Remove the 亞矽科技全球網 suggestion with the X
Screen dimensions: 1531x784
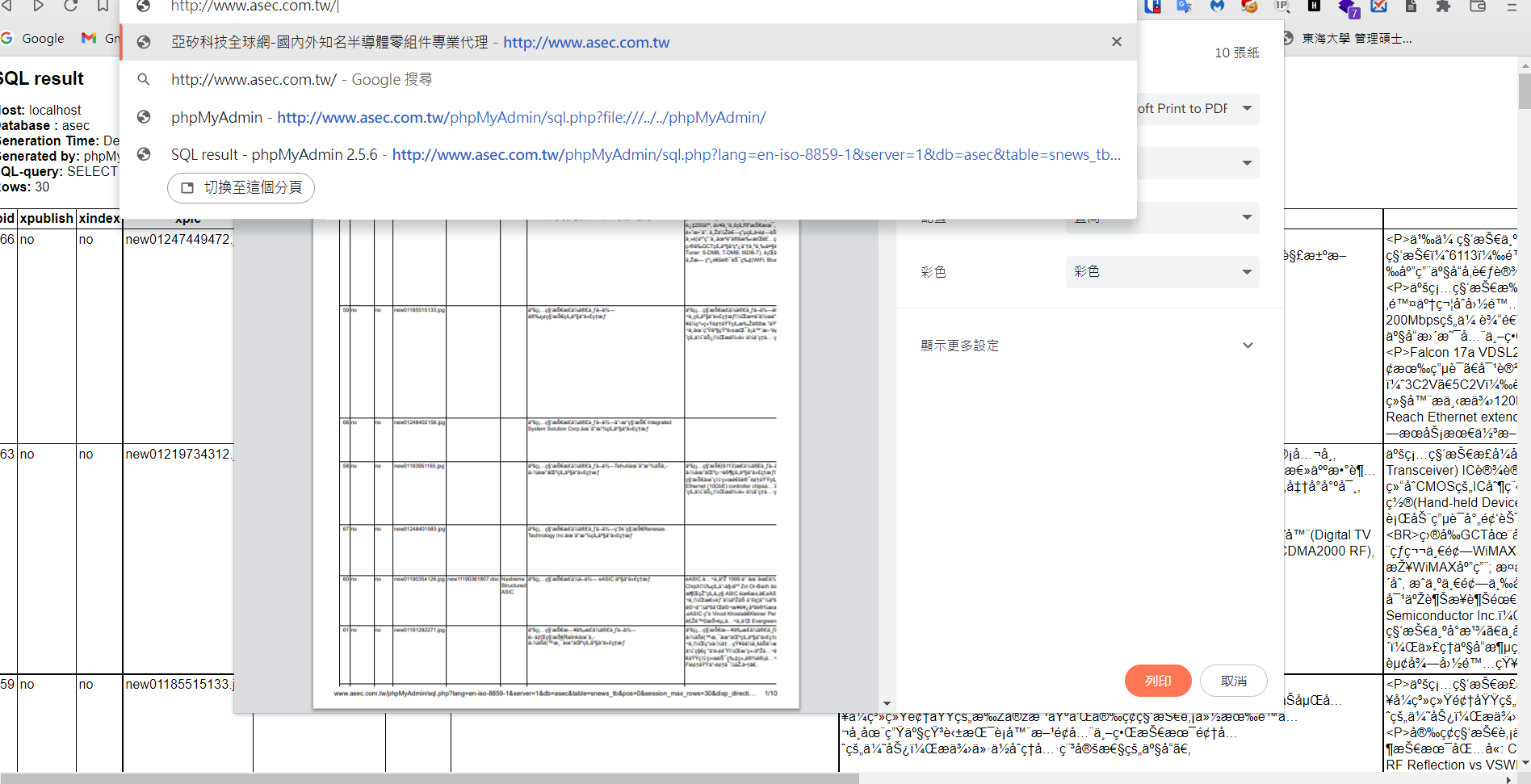pyautogui.click(x=1116, y=42)
